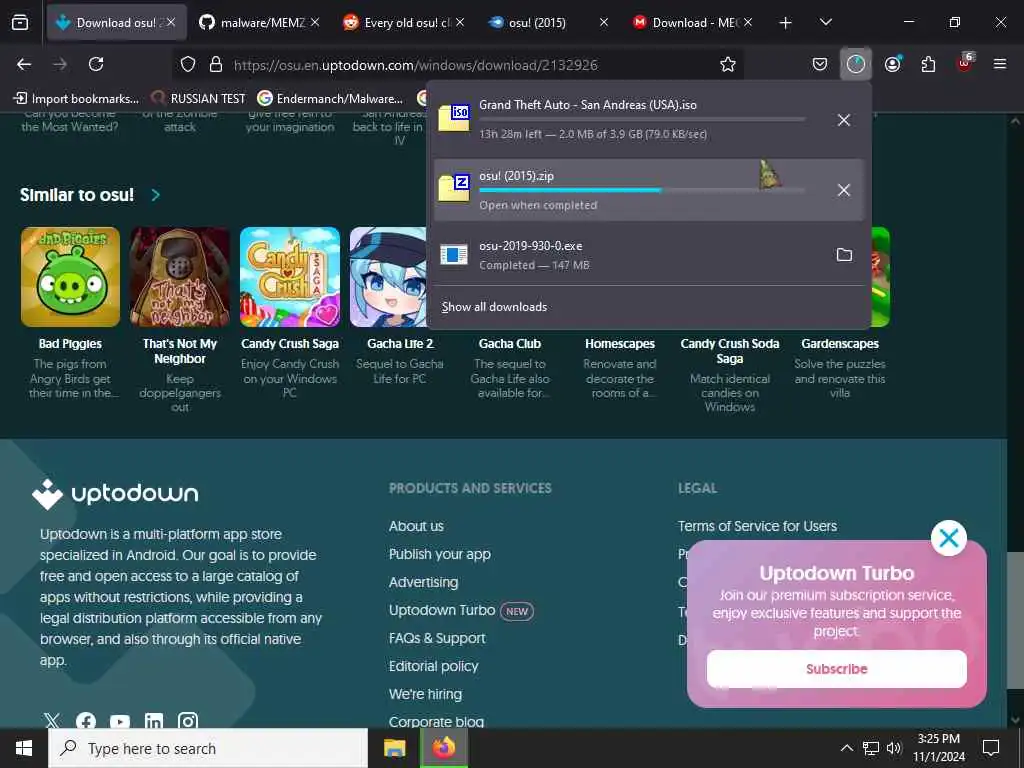
Task: Open Firefox application menu
Action: point(1000,64)
